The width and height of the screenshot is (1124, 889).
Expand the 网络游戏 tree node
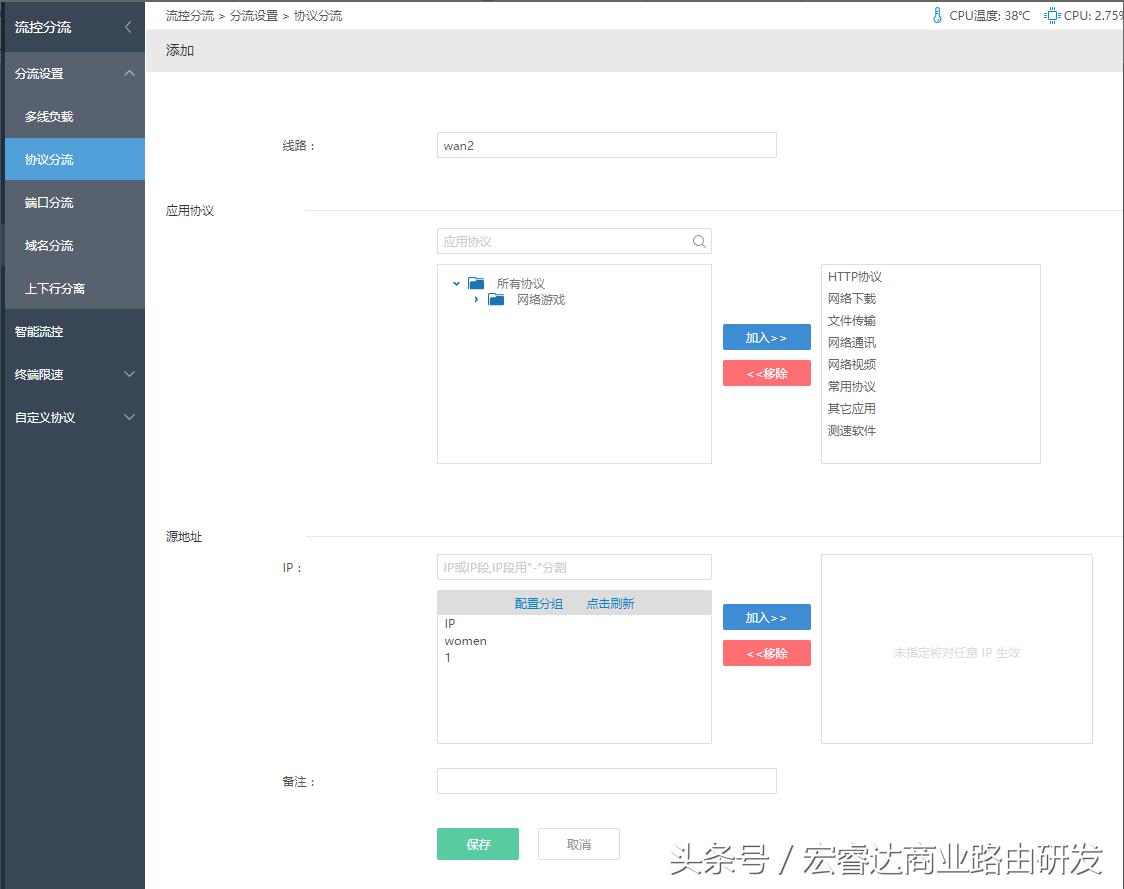pos(476,300)
